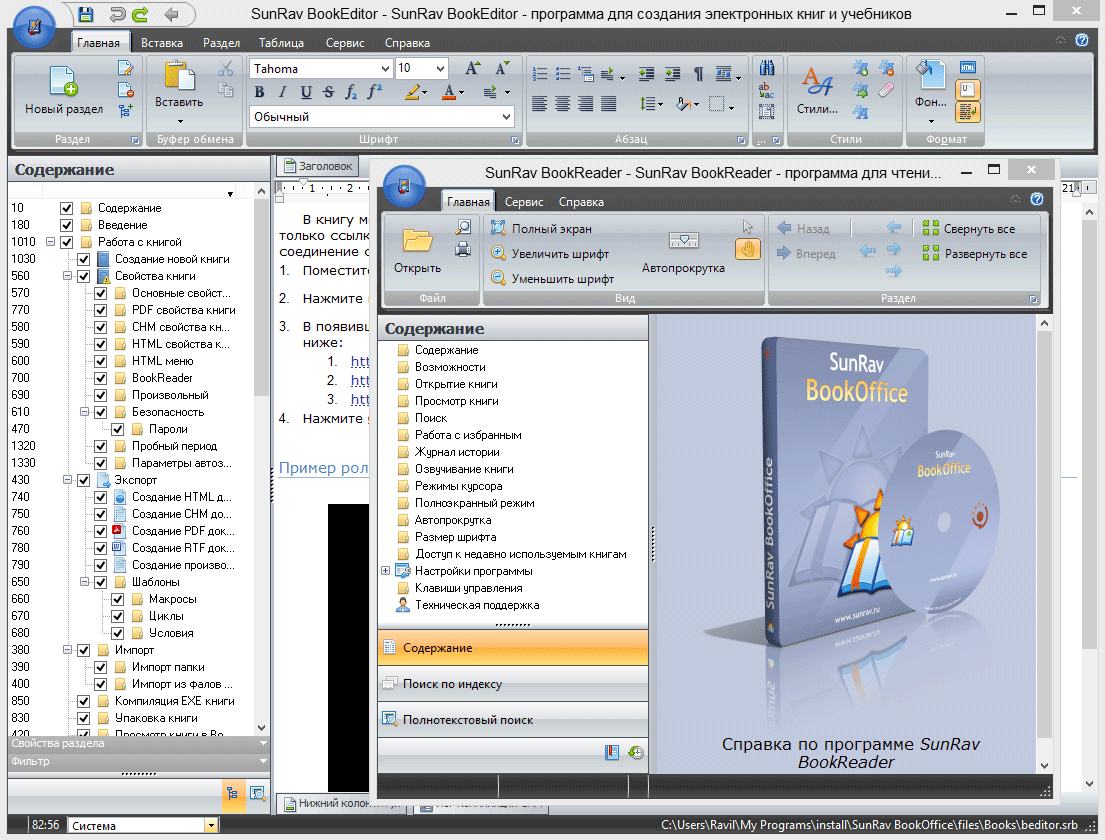Click the eraser clear-style icon
This screenshot has height=840, width=1105.
coord(887,89)
